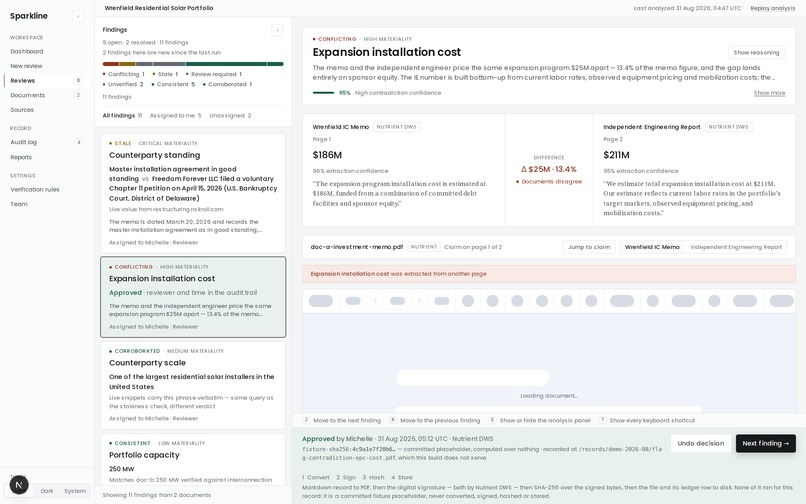Filter by Unverified 2 legend
This screenshot has width=806, height=504.
(x=123, y=84)
